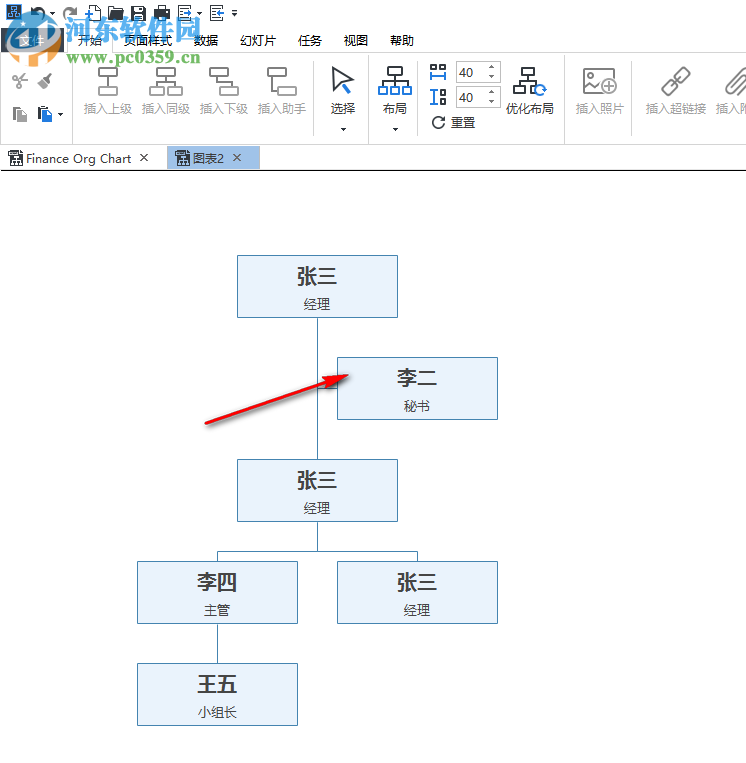Increase horizontal spacing with up stepper
The width and height of the screenshot is (746, 763).
pos(491,67)
